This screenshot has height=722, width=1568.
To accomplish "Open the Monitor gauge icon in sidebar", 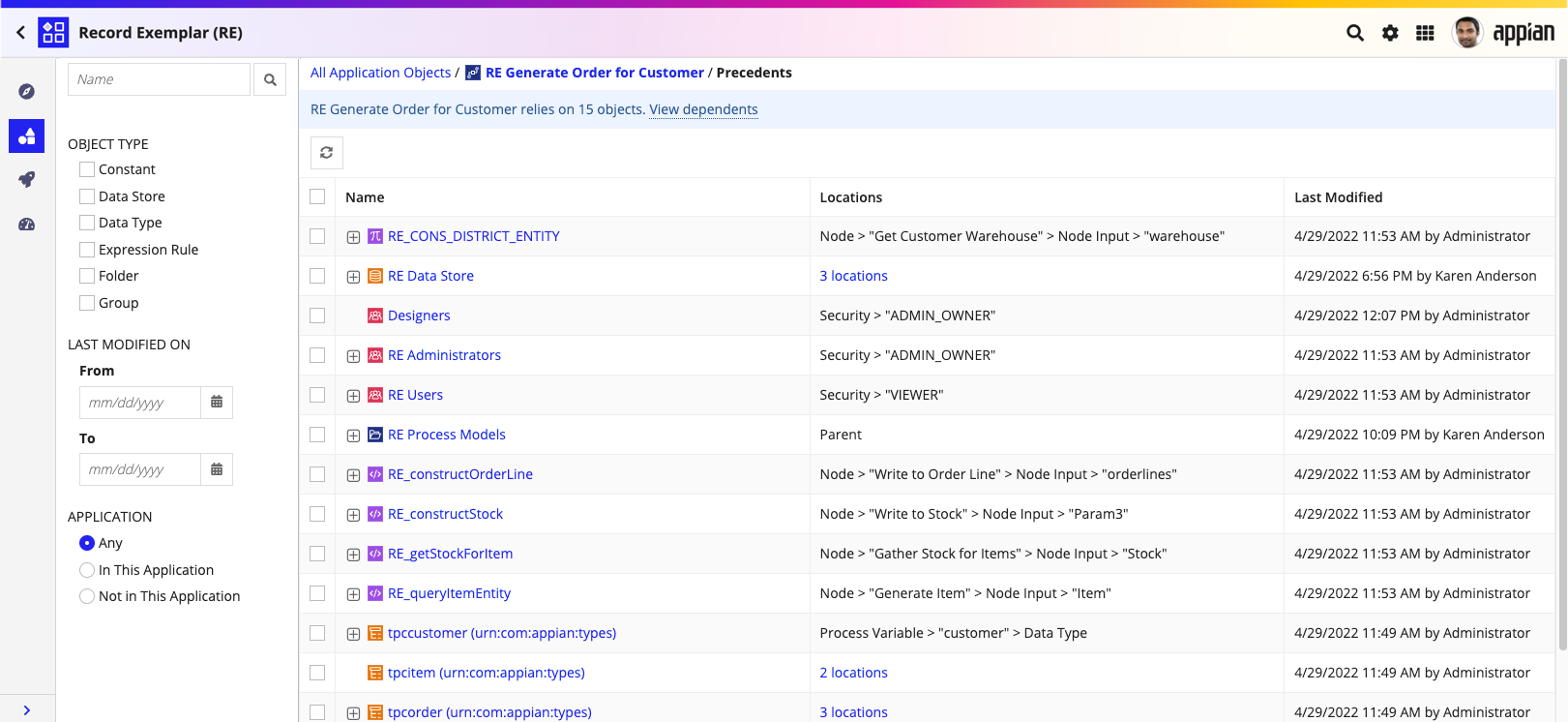I will tap(27, 225).
